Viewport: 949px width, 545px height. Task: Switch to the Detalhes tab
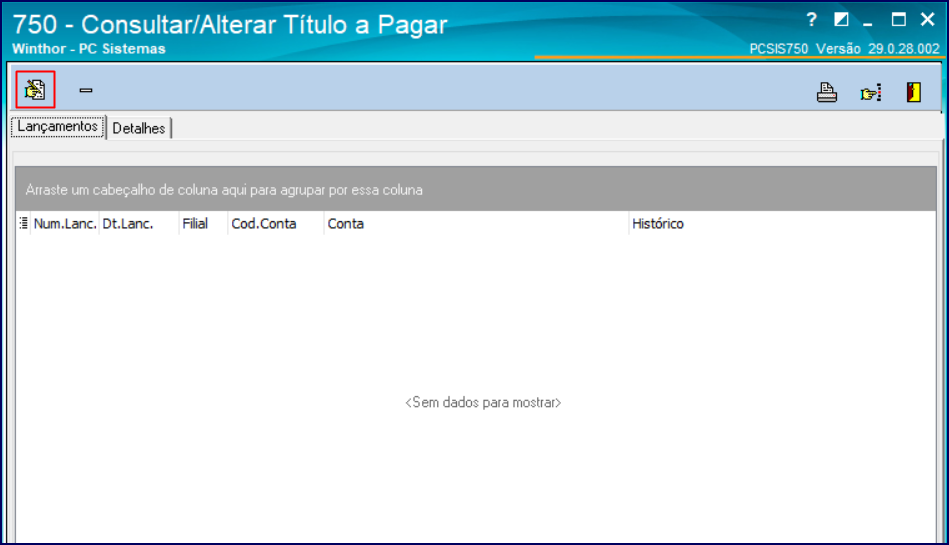pyautogui.click(x=139, y=128)
